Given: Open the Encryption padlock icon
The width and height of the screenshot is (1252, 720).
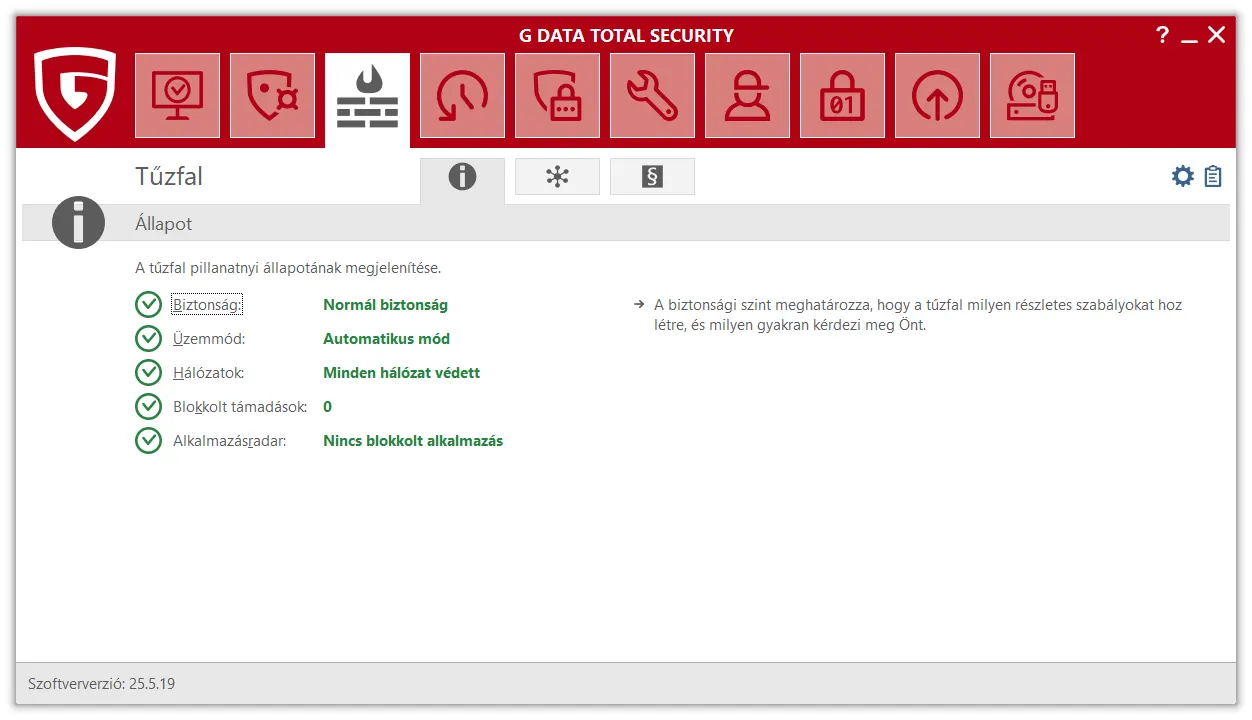Looking at the screenshot, I should tap(842, 96).
